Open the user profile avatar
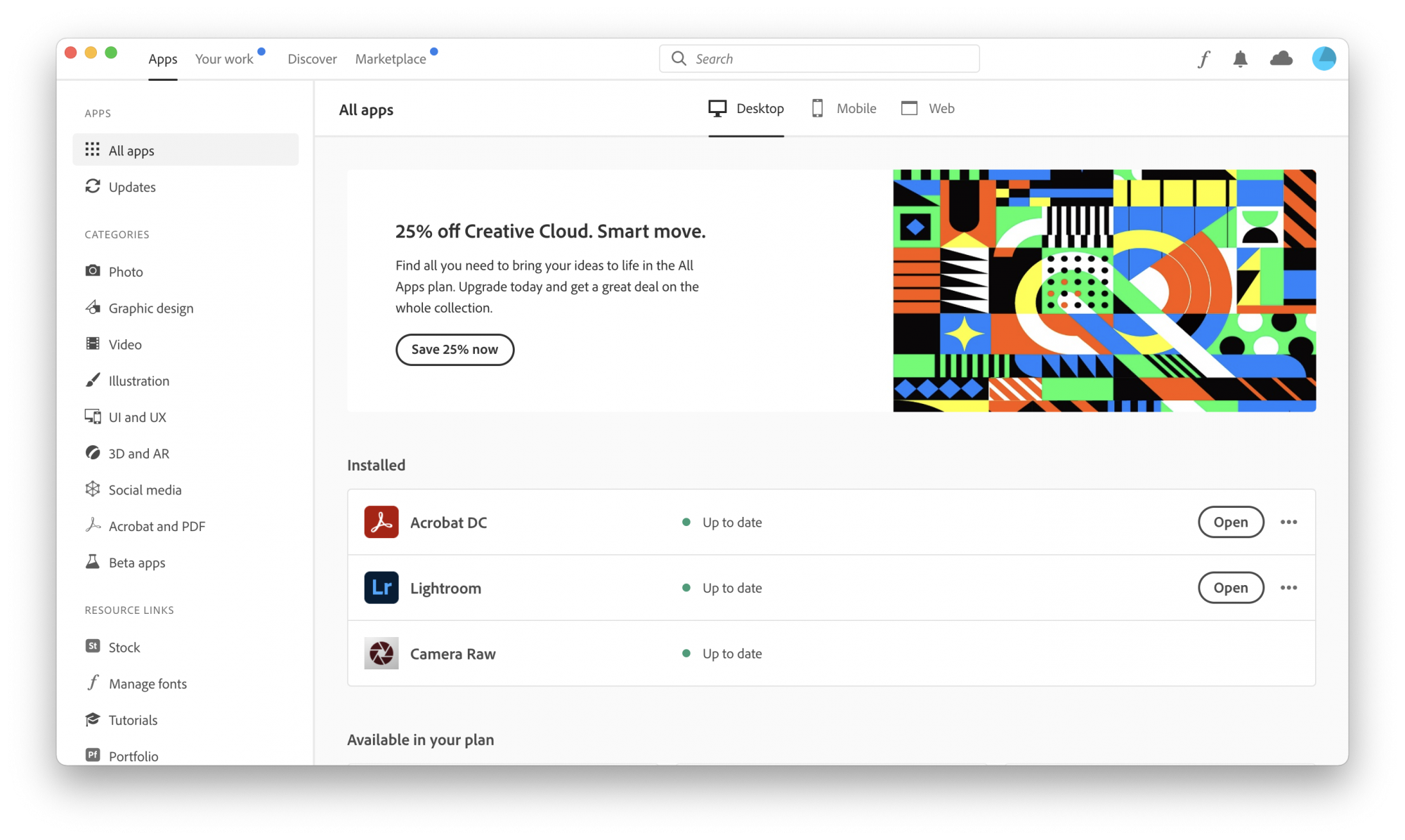1405x840 pixels. (x=1324, y=59)
